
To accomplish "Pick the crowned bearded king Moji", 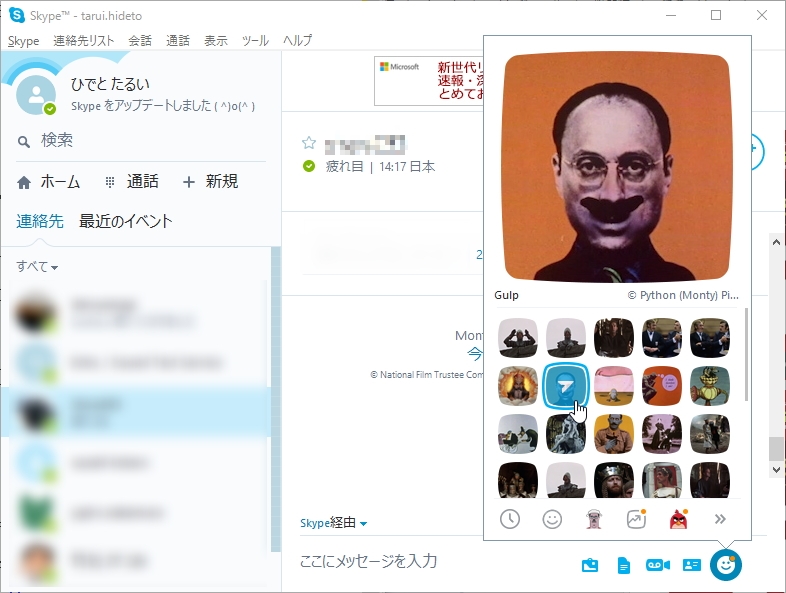I will point(614,480).
